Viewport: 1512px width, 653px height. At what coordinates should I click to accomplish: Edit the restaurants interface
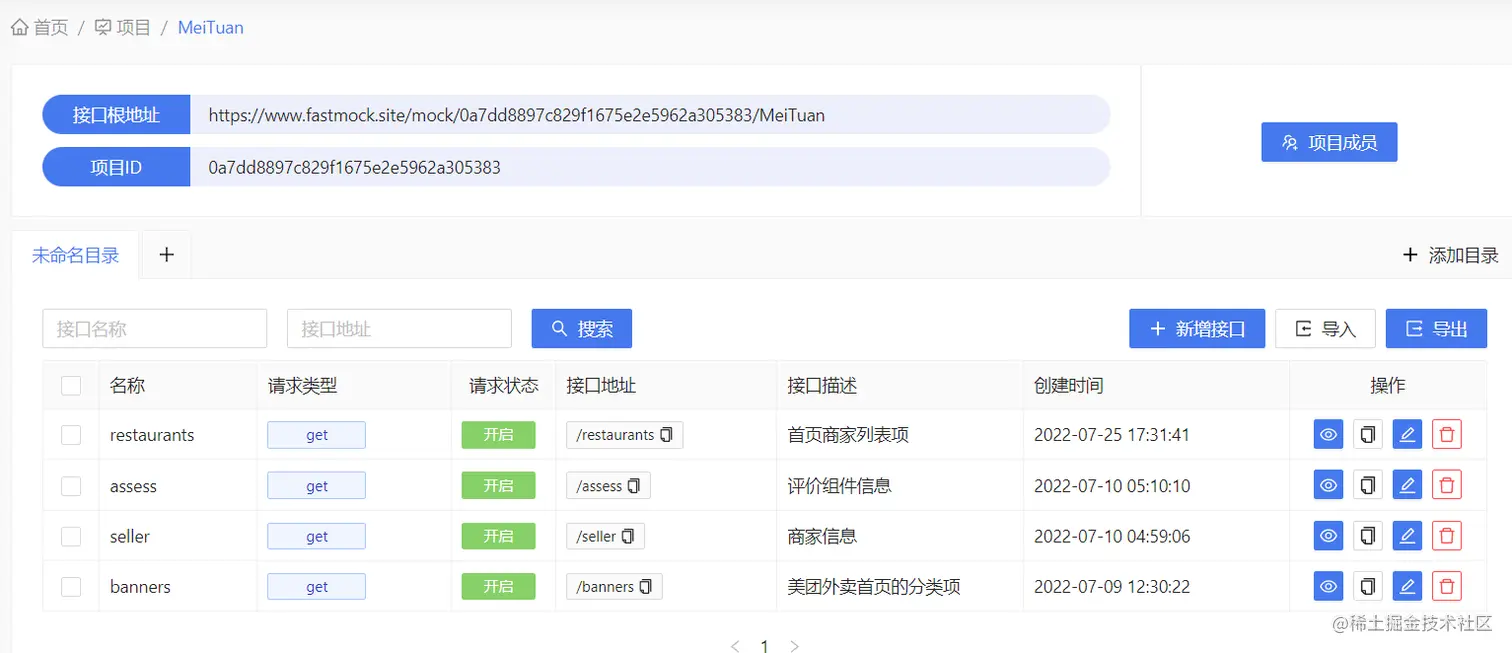click(x=1407, y=435)
